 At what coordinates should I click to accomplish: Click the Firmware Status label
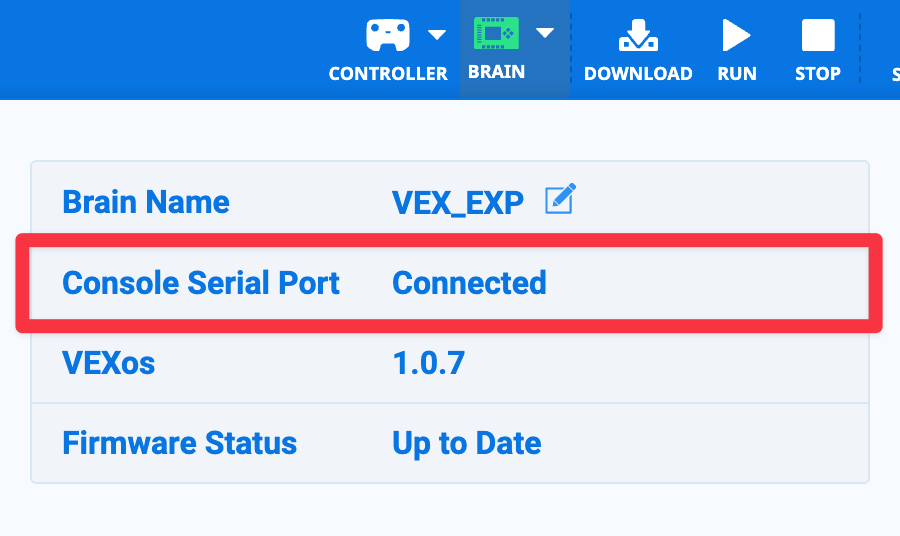point(179,443)
